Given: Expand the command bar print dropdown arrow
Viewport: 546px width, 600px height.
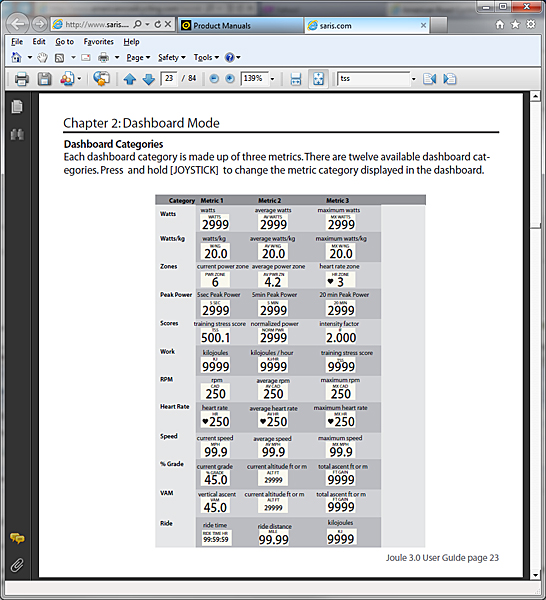Looking at the screenshot, I should [x=117, y=58].
